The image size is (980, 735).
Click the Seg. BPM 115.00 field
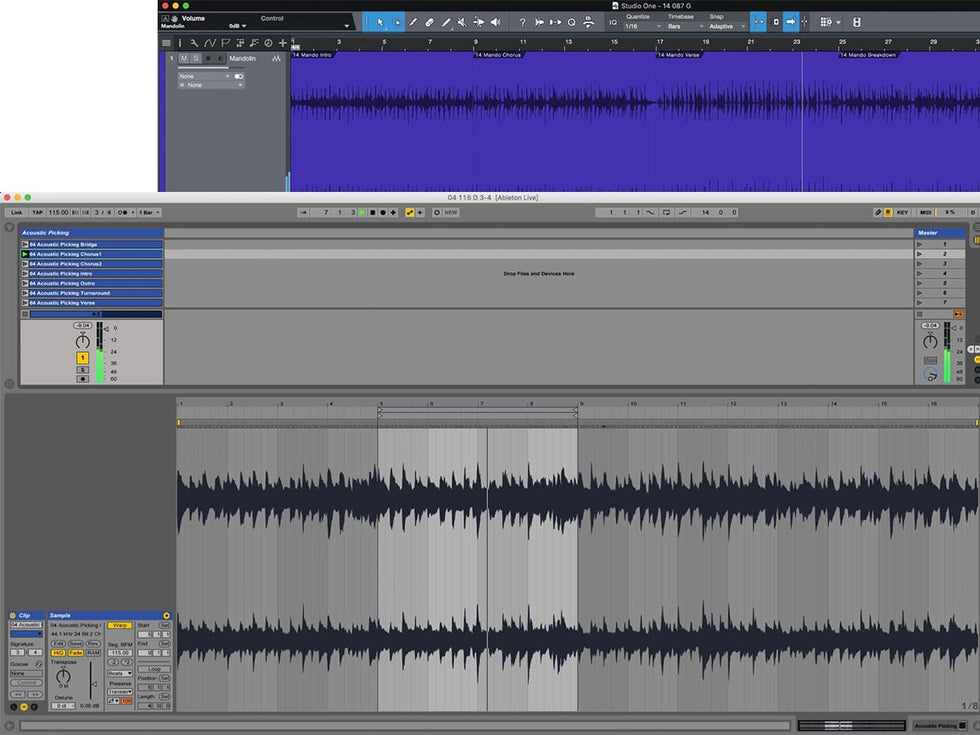coord(119,652)
